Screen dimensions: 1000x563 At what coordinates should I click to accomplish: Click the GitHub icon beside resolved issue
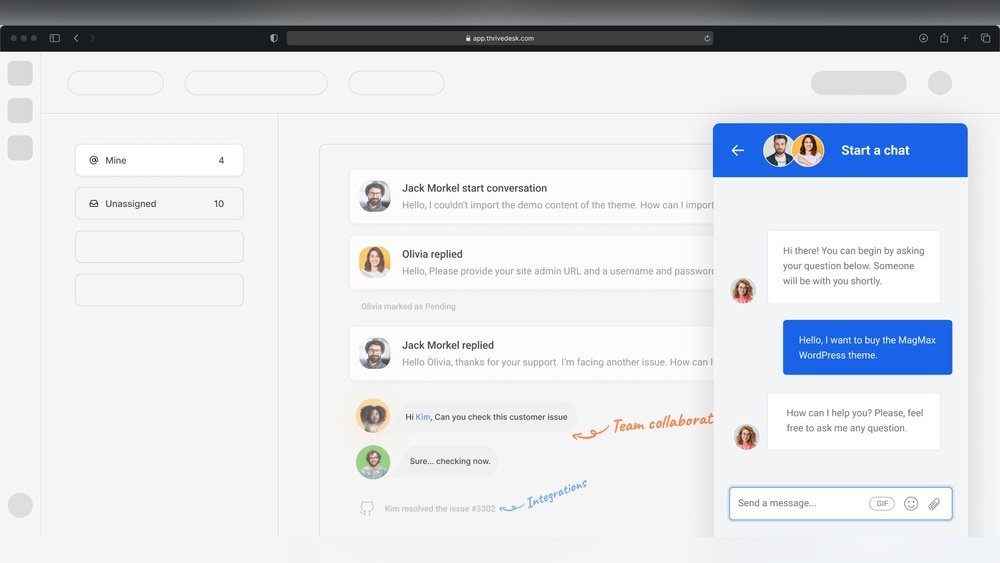(367, 508)
